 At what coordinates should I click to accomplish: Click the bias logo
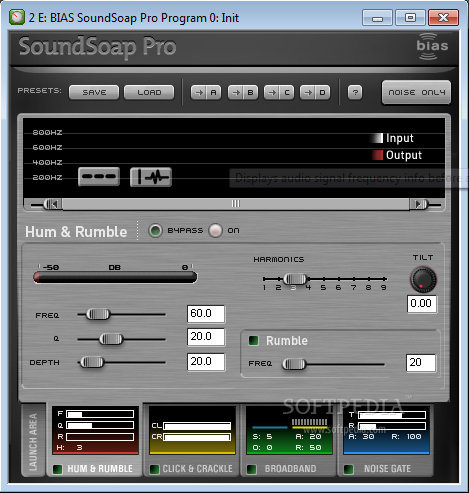[432, 47]
